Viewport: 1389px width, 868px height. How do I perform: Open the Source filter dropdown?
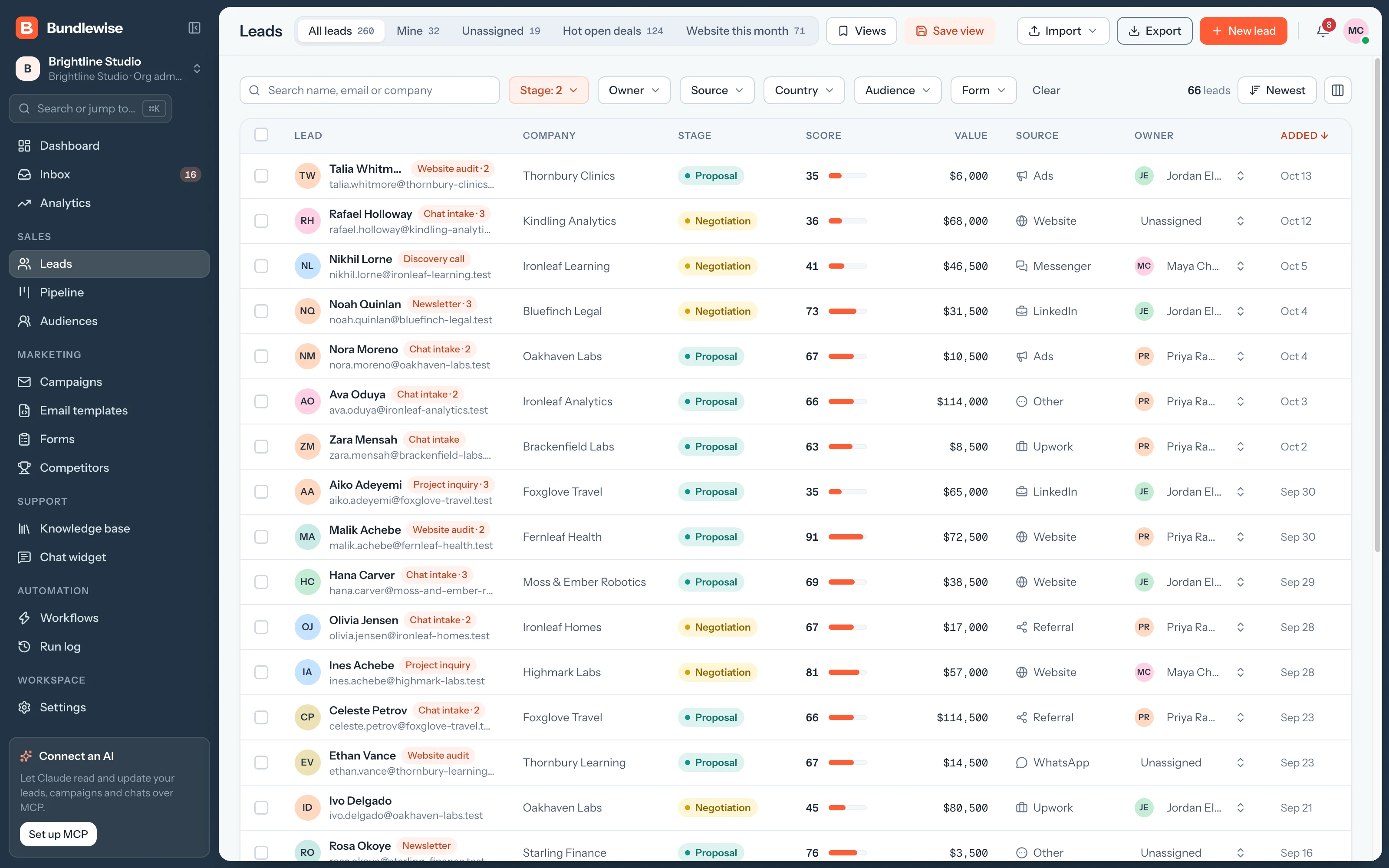point(717,90)
